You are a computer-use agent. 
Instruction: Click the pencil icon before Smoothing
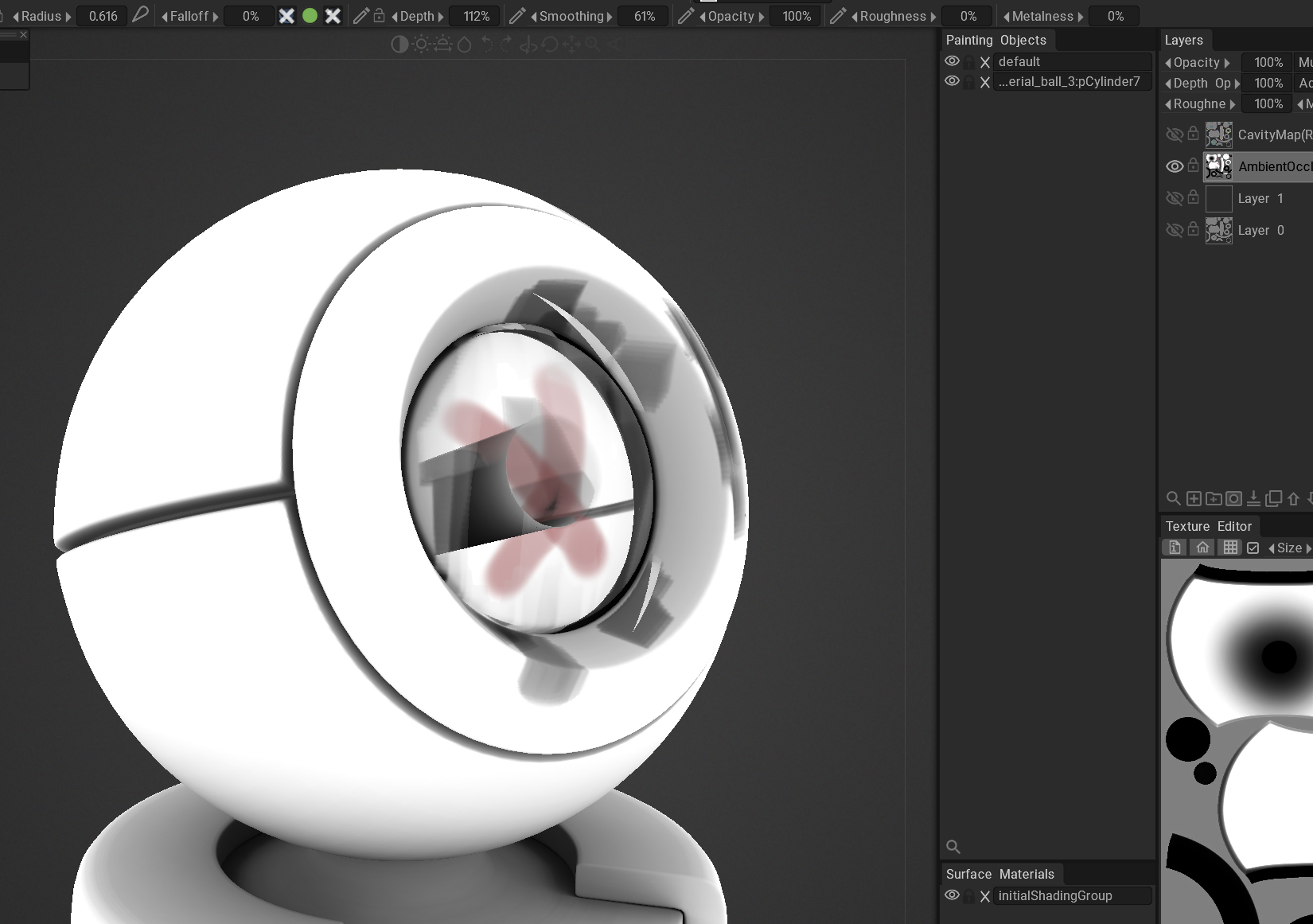point(517,15)
